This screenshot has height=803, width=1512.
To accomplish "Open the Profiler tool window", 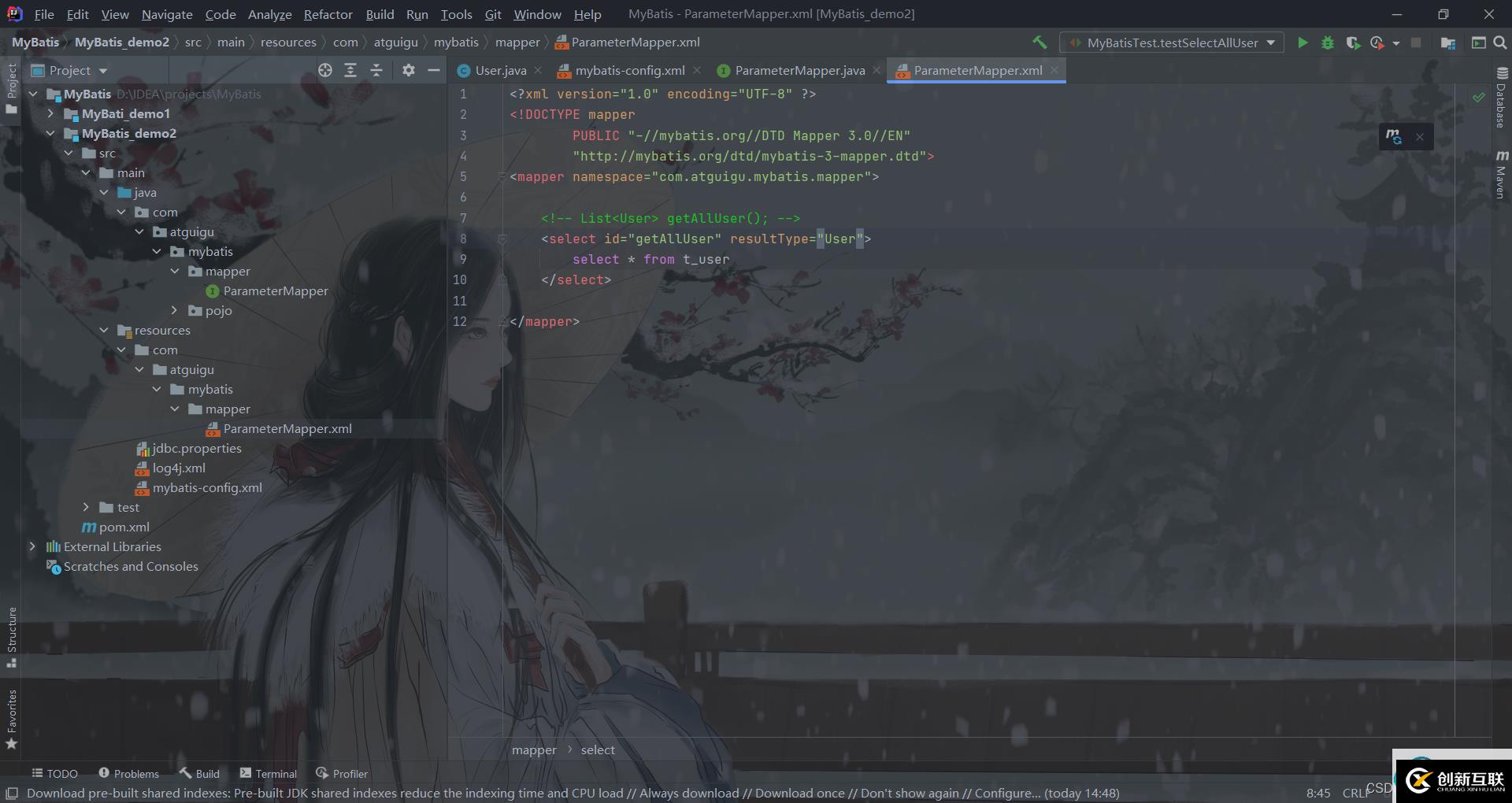I will coord(342,773).
